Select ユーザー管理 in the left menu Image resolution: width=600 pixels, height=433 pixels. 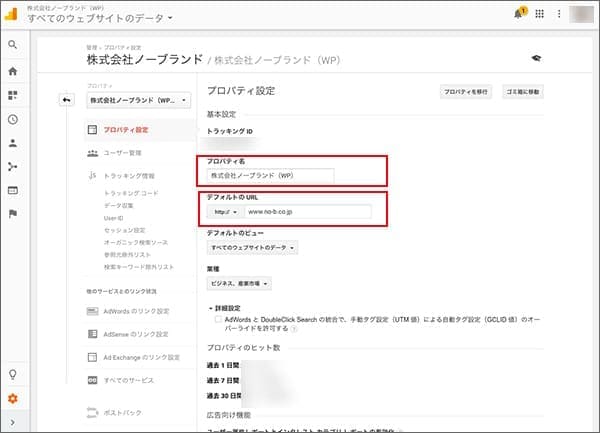click(122, 153)
